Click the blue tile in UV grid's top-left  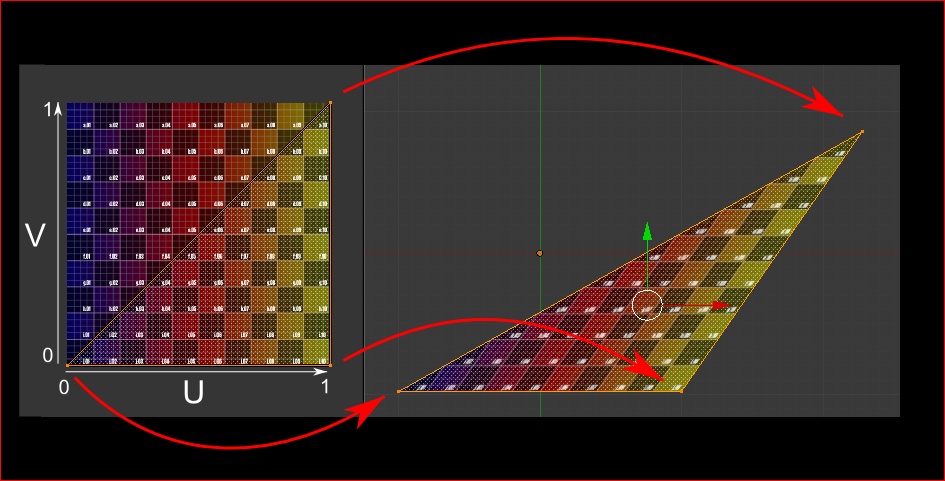80,116
